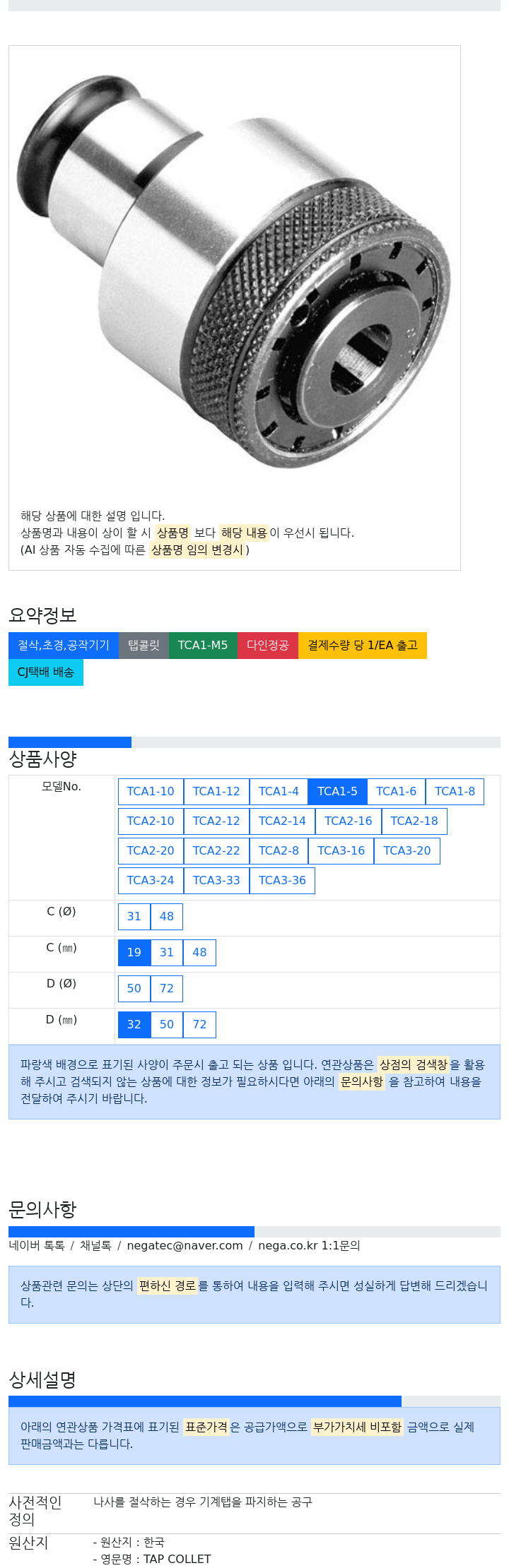This screenshot has height=1568, width=509.
Task: Click the CJ택배 배송 shipping badge
Action: 46,672
